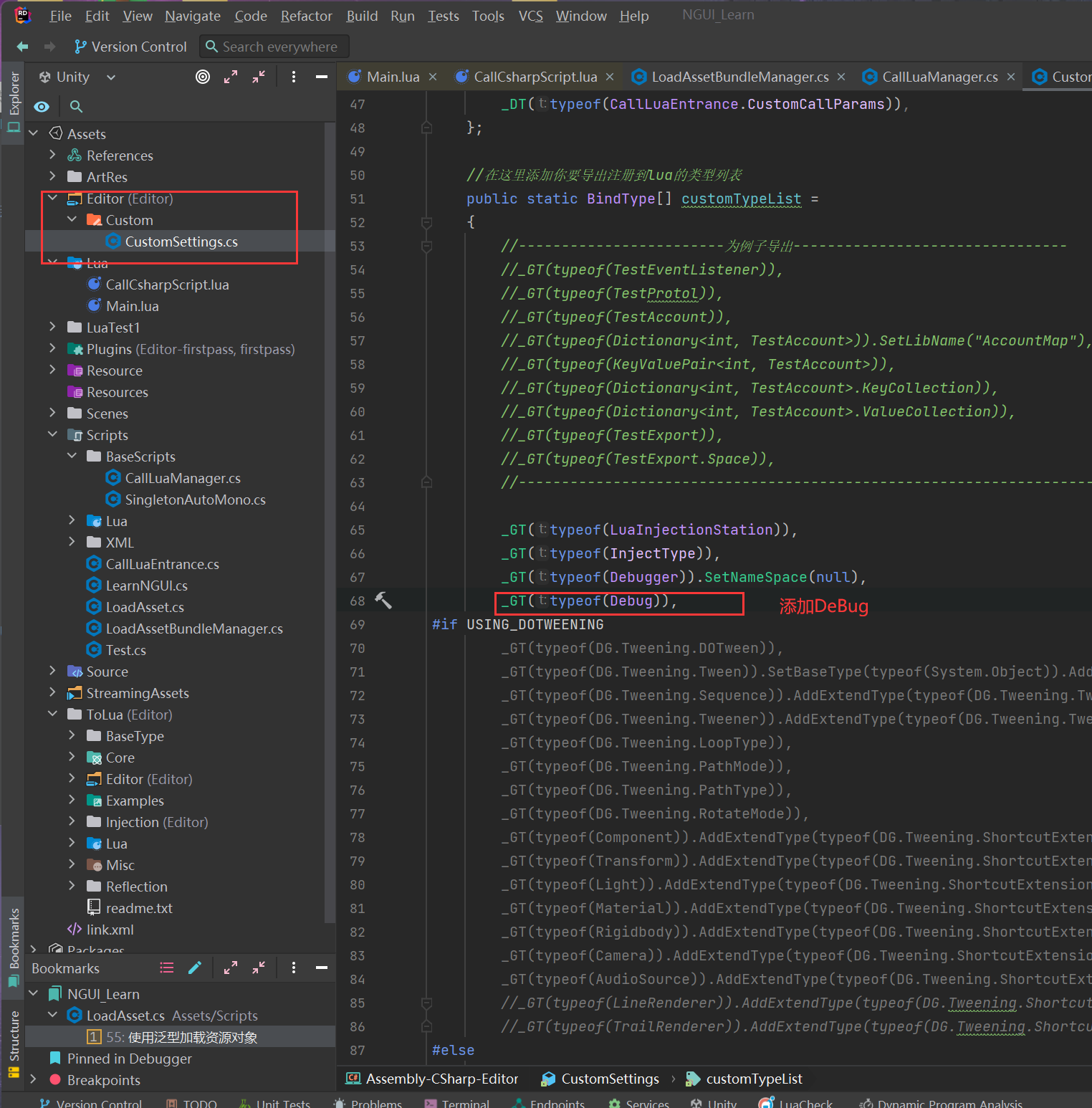Navigate back with the left arrow

click(22, 47)
